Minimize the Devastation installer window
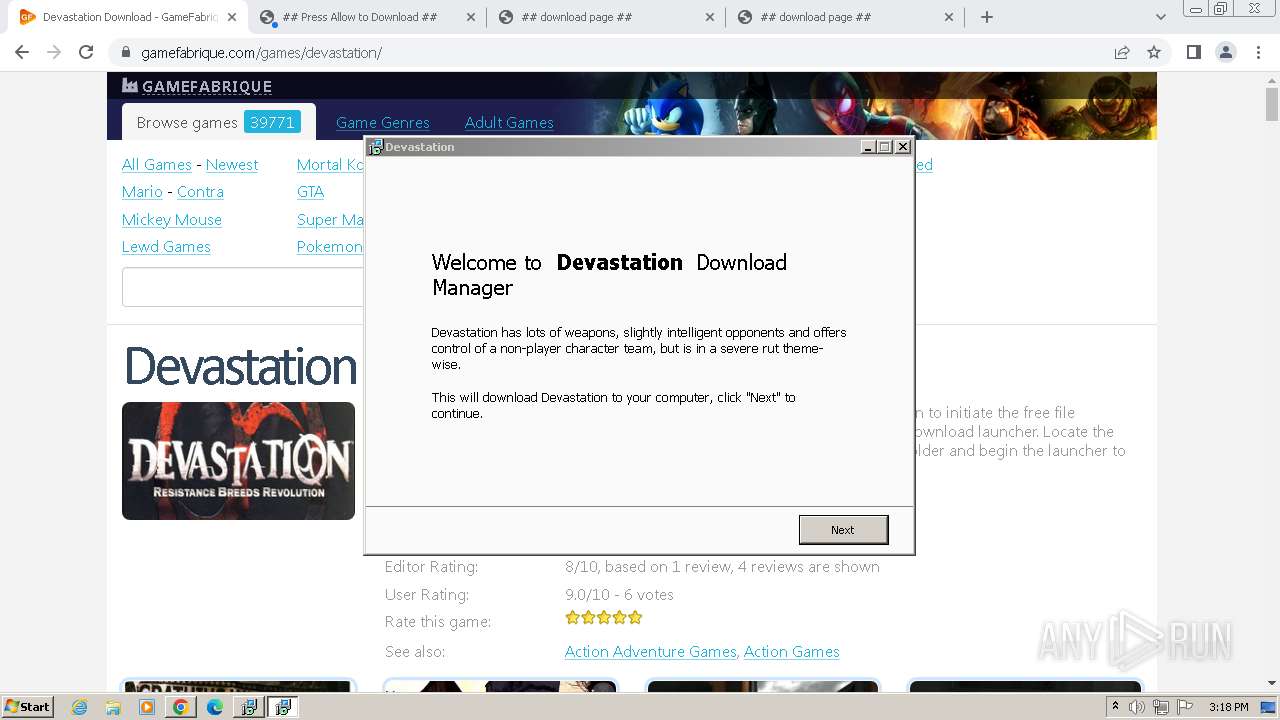1280x720 pixels. [x=868, y=147]
